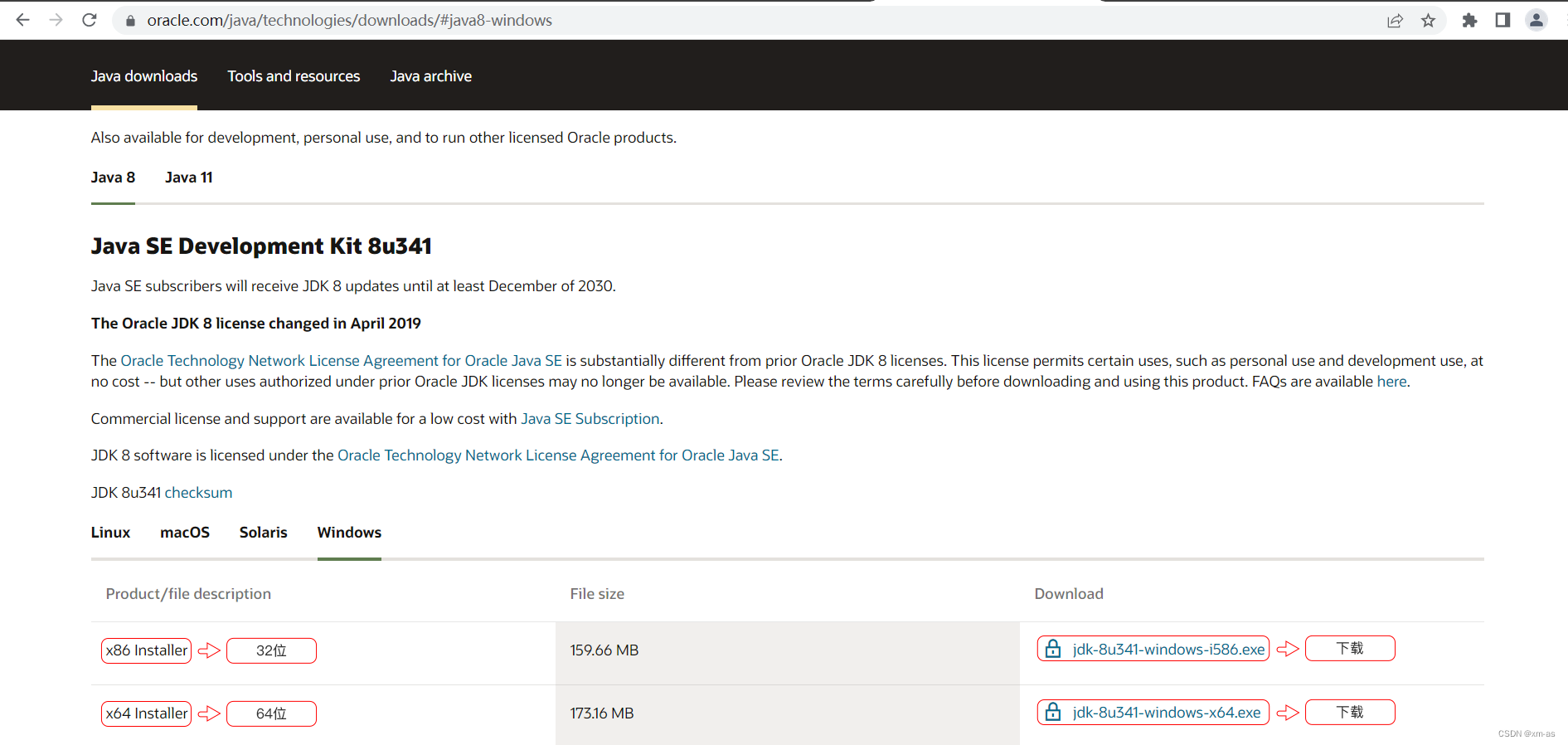Select the Java 8 tab
The height and width of the screenshot is (745, 1568).
(113, 178)
